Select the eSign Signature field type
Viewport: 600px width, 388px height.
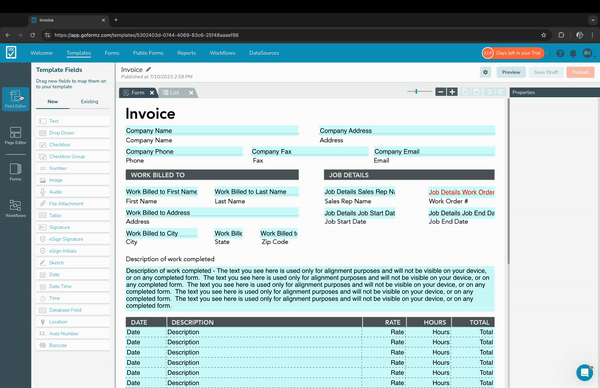click(73, 239)
